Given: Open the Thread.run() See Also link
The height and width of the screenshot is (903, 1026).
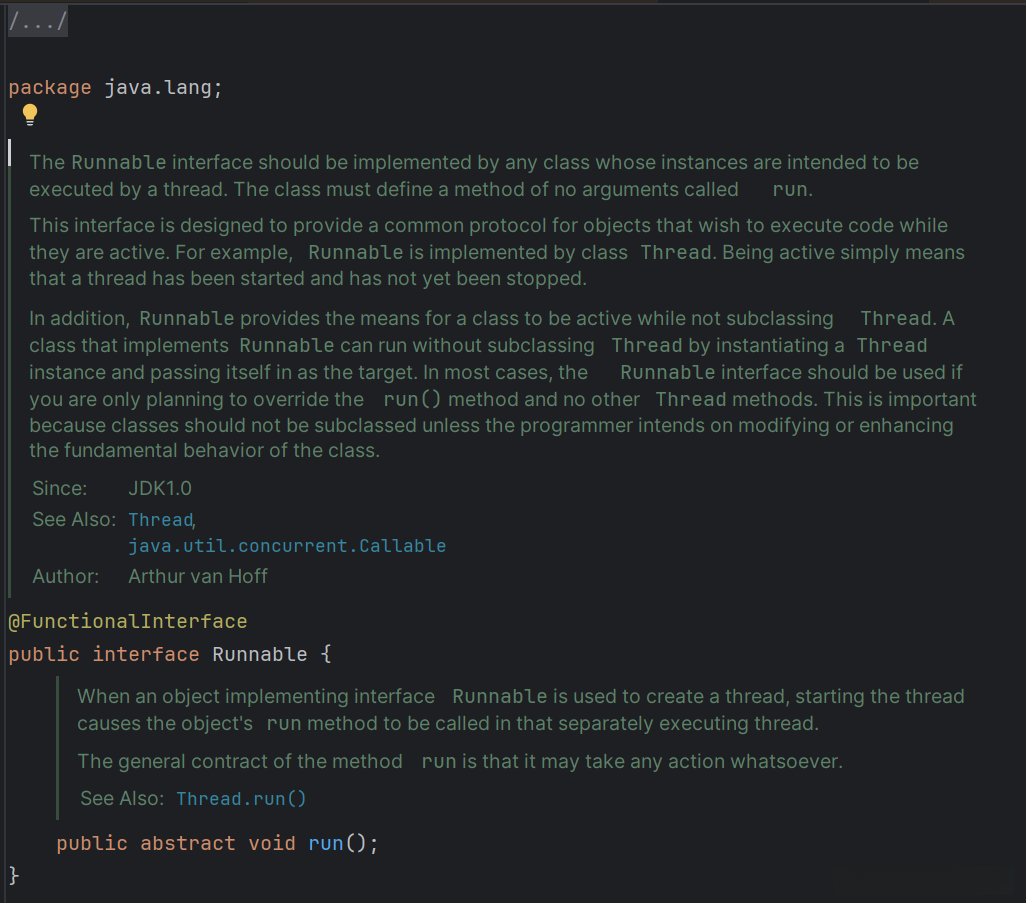Looking at the screenshot, I should [241, 799].
